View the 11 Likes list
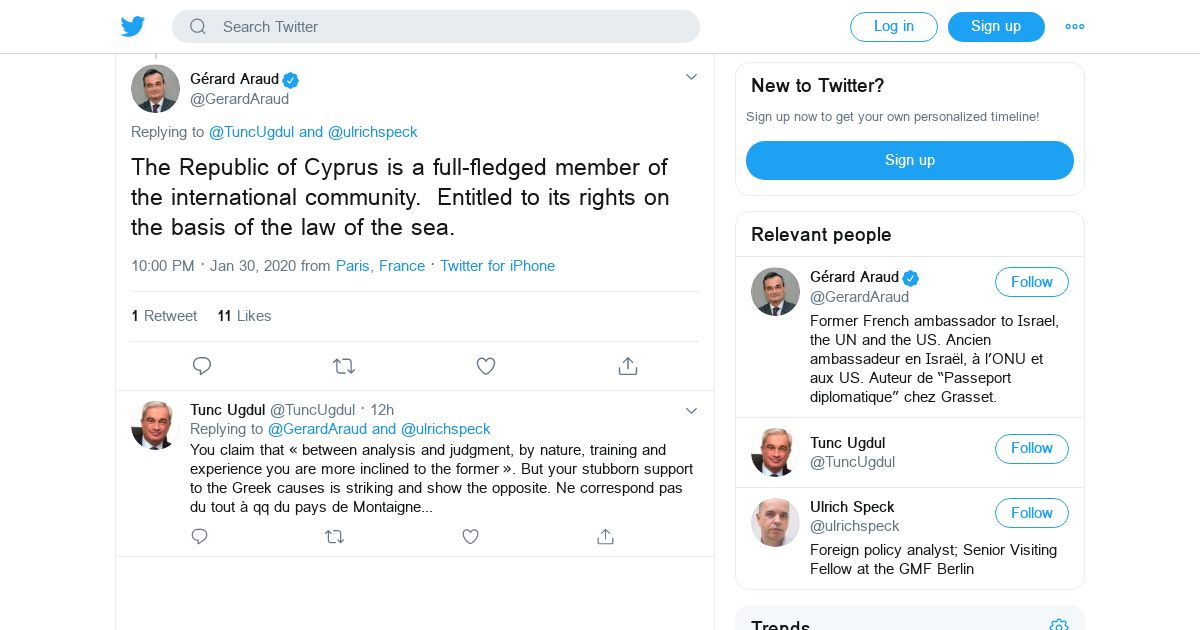 tap(244, 316)
